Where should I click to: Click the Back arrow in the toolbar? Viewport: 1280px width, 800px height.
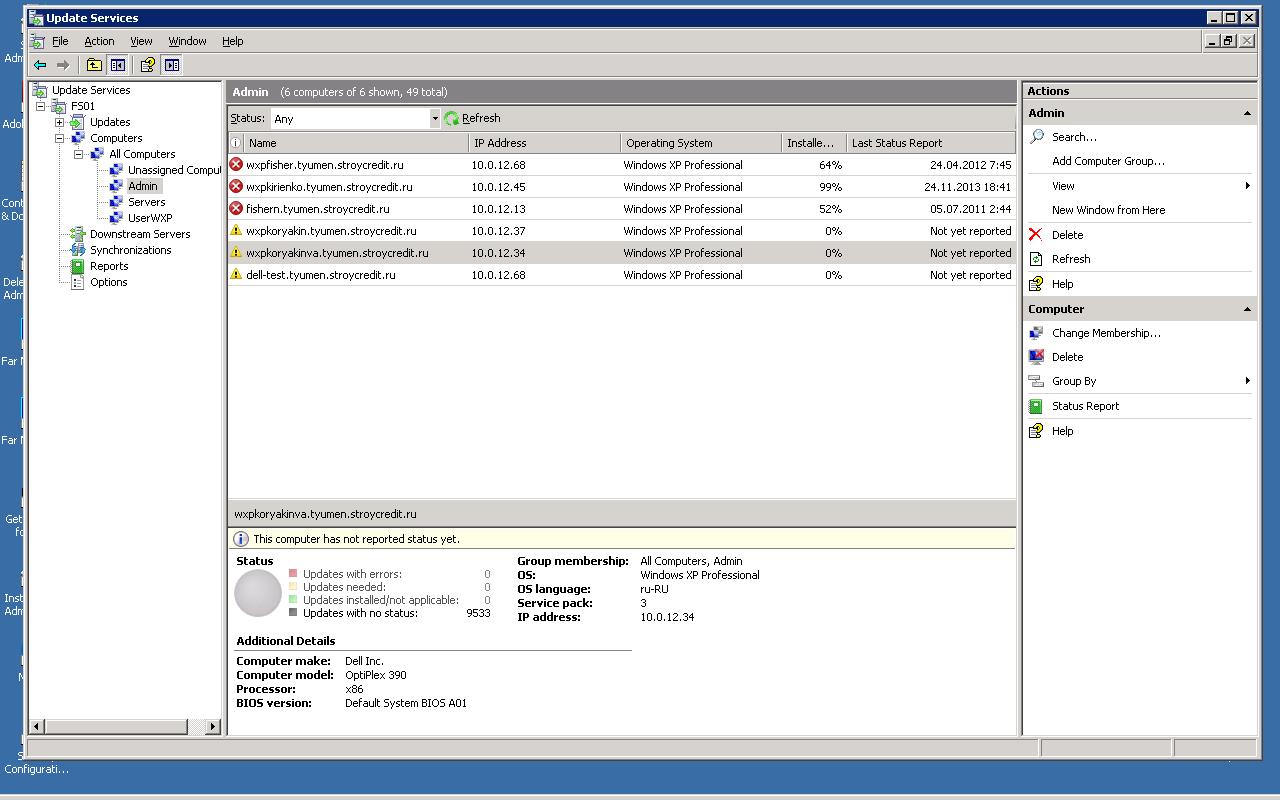click(40, 65)
